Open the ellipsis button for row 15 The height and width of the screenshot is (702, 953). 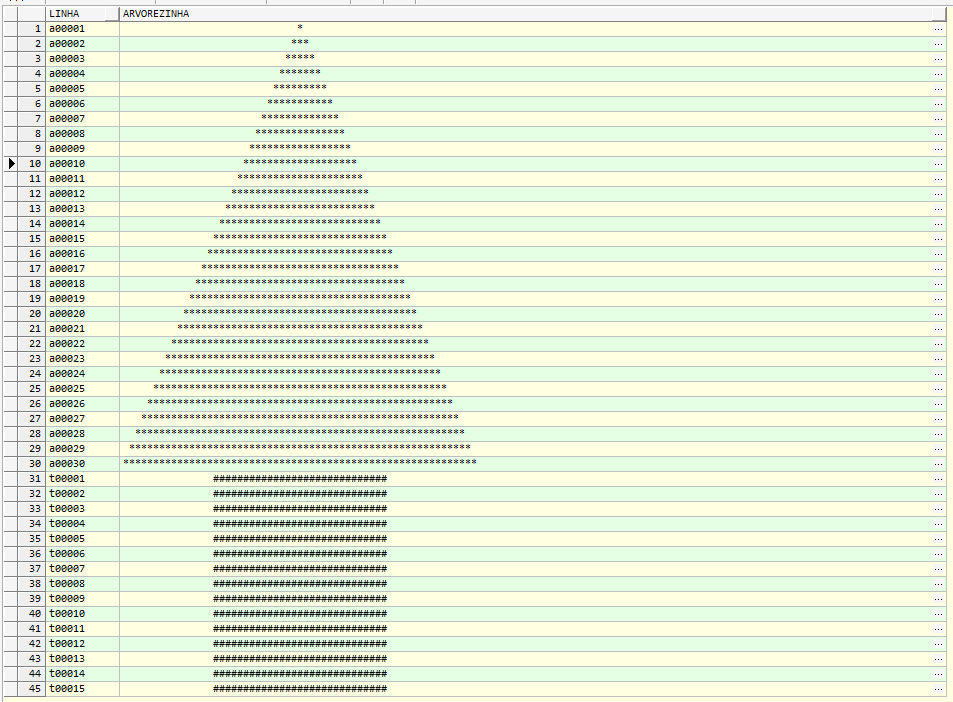point(937,239)
